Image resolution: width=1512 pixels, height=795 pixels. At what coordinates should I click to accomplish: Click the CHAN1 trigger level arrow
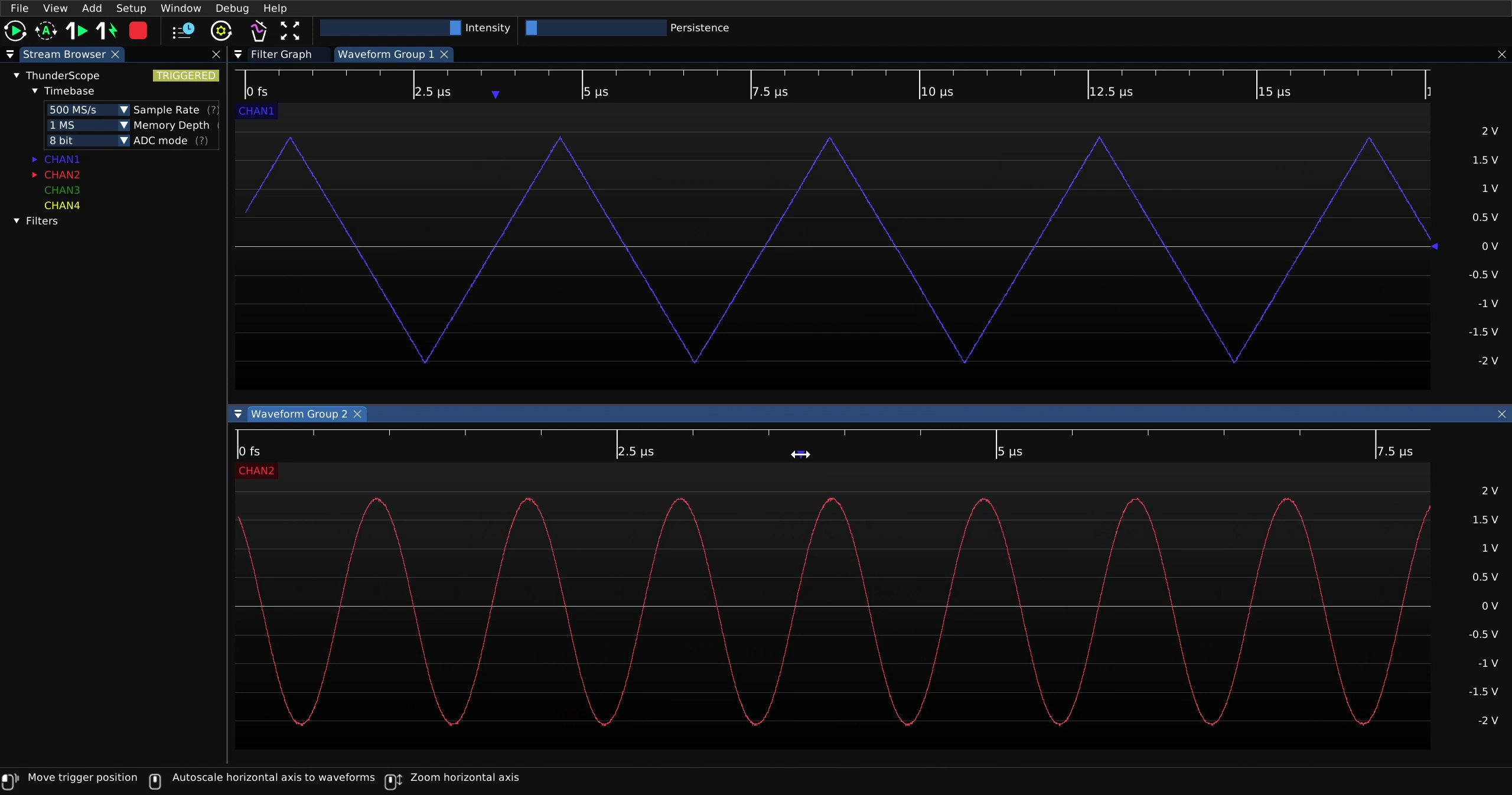[x=1435, y=246]
